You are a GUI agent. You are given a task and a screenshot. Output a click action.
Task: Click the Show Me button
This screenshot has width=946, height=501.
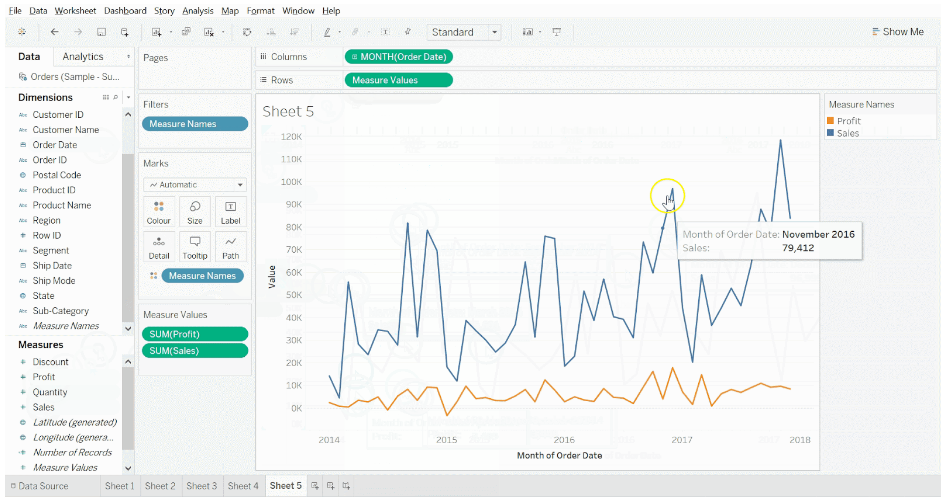pyautogui.click(x=897, y=32)
